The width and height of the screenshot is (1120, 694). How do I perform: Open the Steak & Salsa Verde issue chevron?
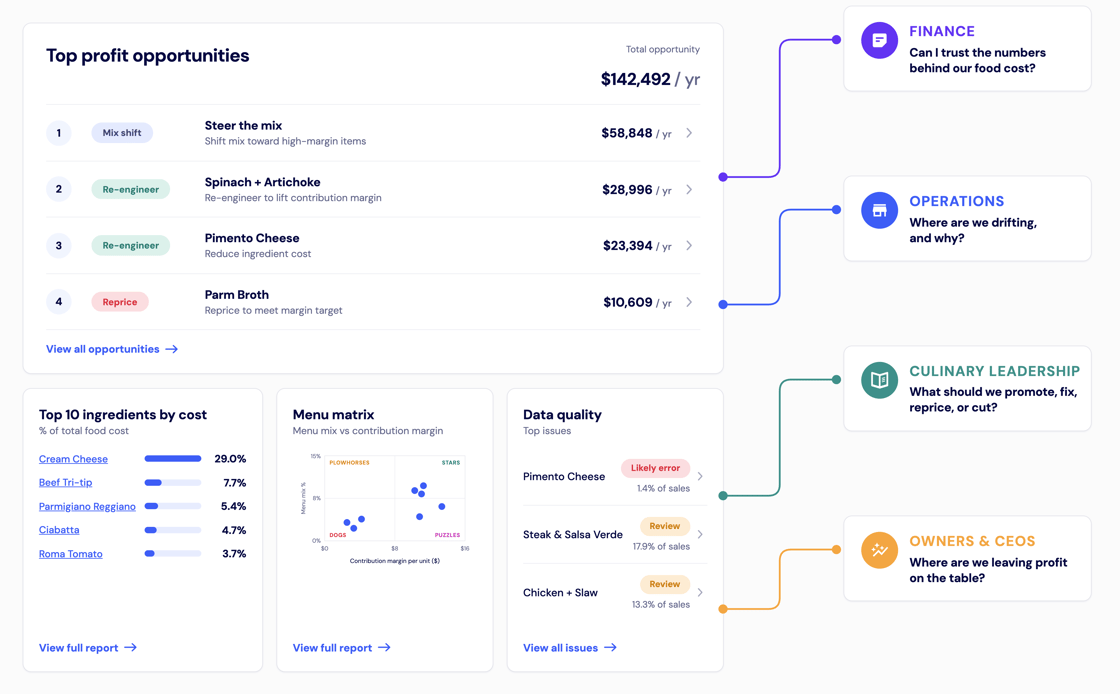tap(700, 534)
